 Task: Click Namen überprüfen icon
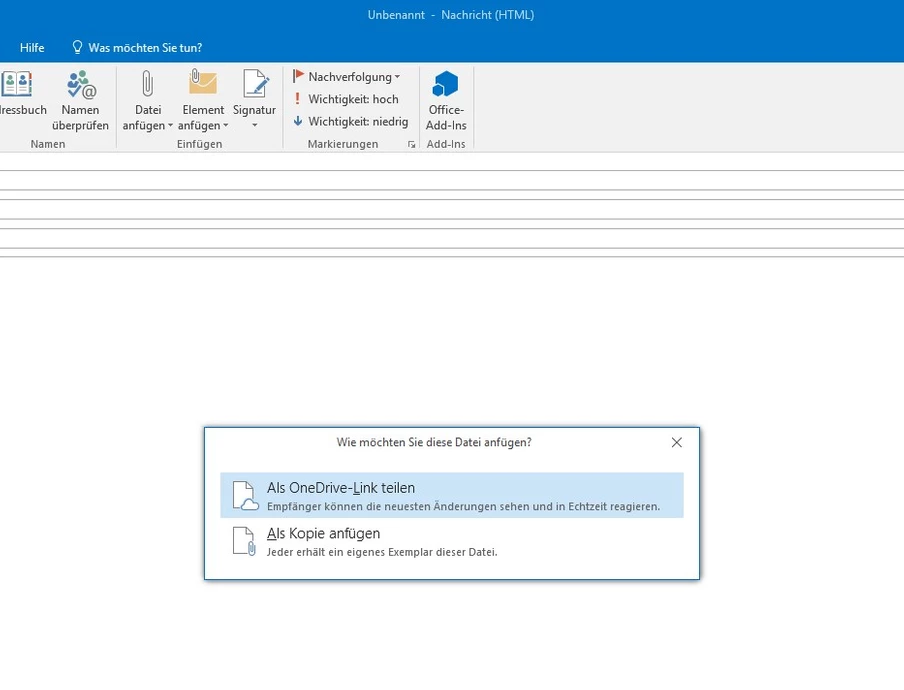(81, 85)
